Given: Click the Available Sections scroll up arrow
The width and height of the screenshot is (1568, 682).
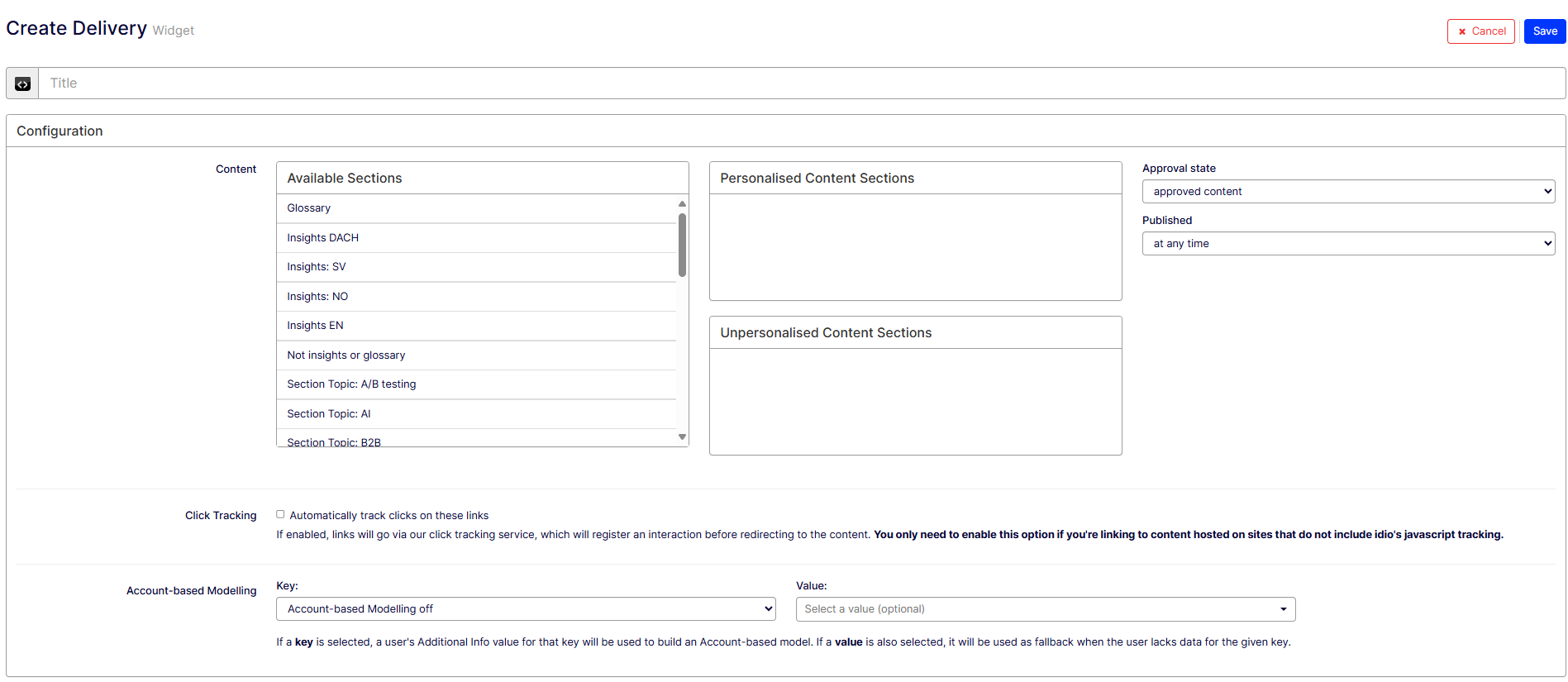Looking at the screenshot, I should pyautogui.click(x=682, y=203).
